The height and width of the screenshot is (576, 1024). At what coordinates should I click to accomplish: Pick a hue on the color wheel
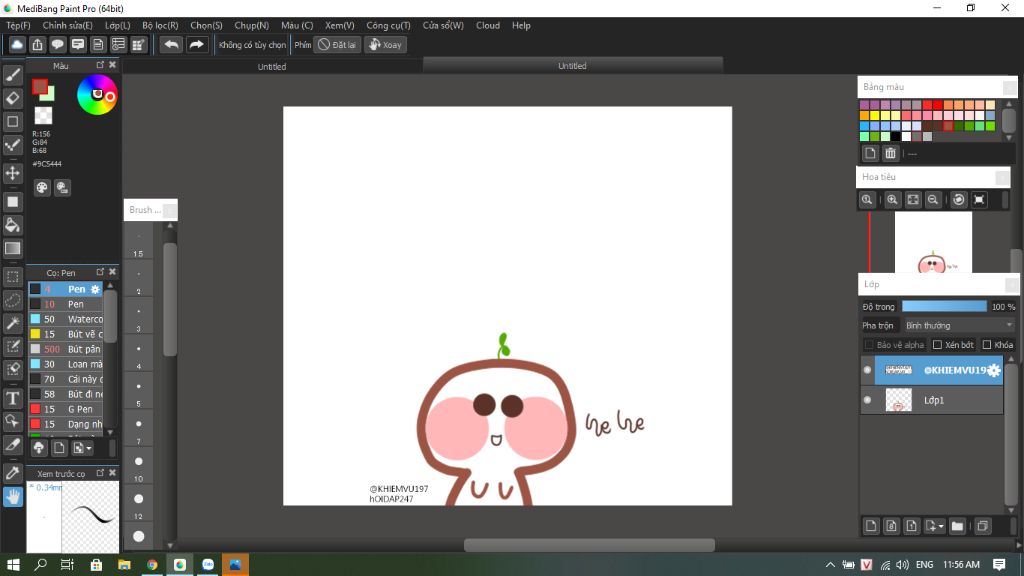point(97,95)
